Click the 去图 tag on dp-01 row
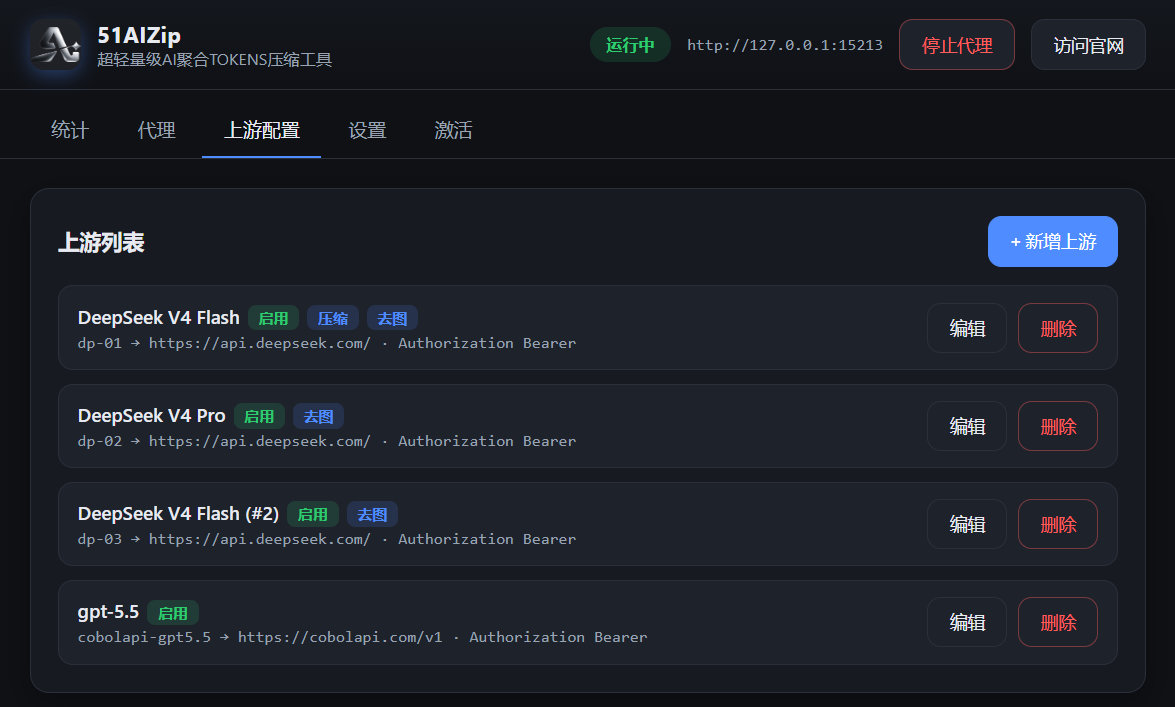Image resolution: width=1175 pixels, height=707 pixels. click(392, 319)
